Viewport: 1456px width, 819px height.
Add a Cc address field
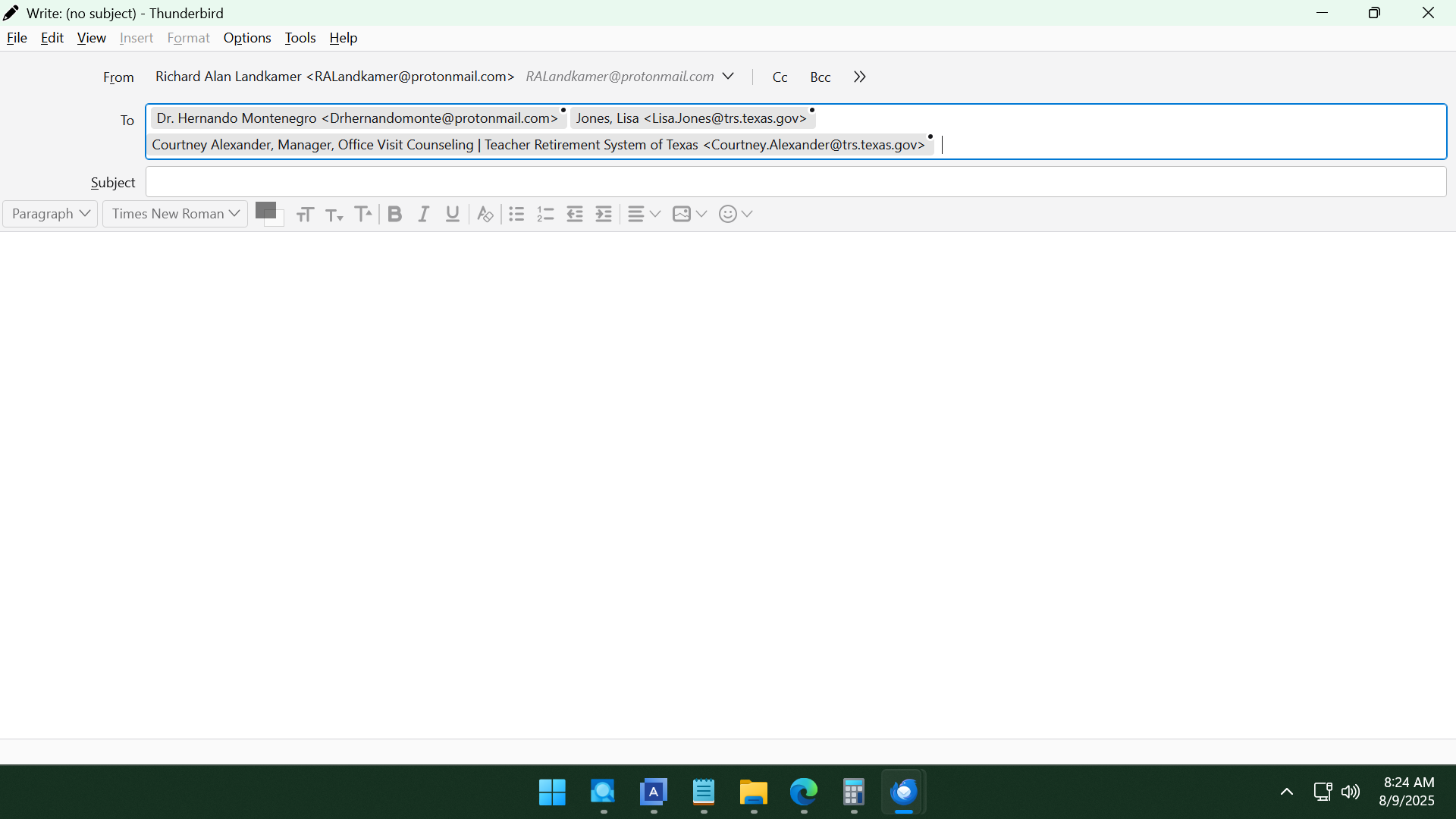coord(780,77)
